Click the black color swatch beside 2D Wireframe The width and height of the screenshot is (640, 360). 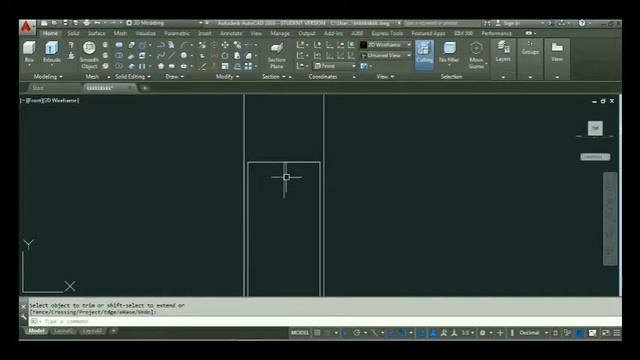[363, 45]
